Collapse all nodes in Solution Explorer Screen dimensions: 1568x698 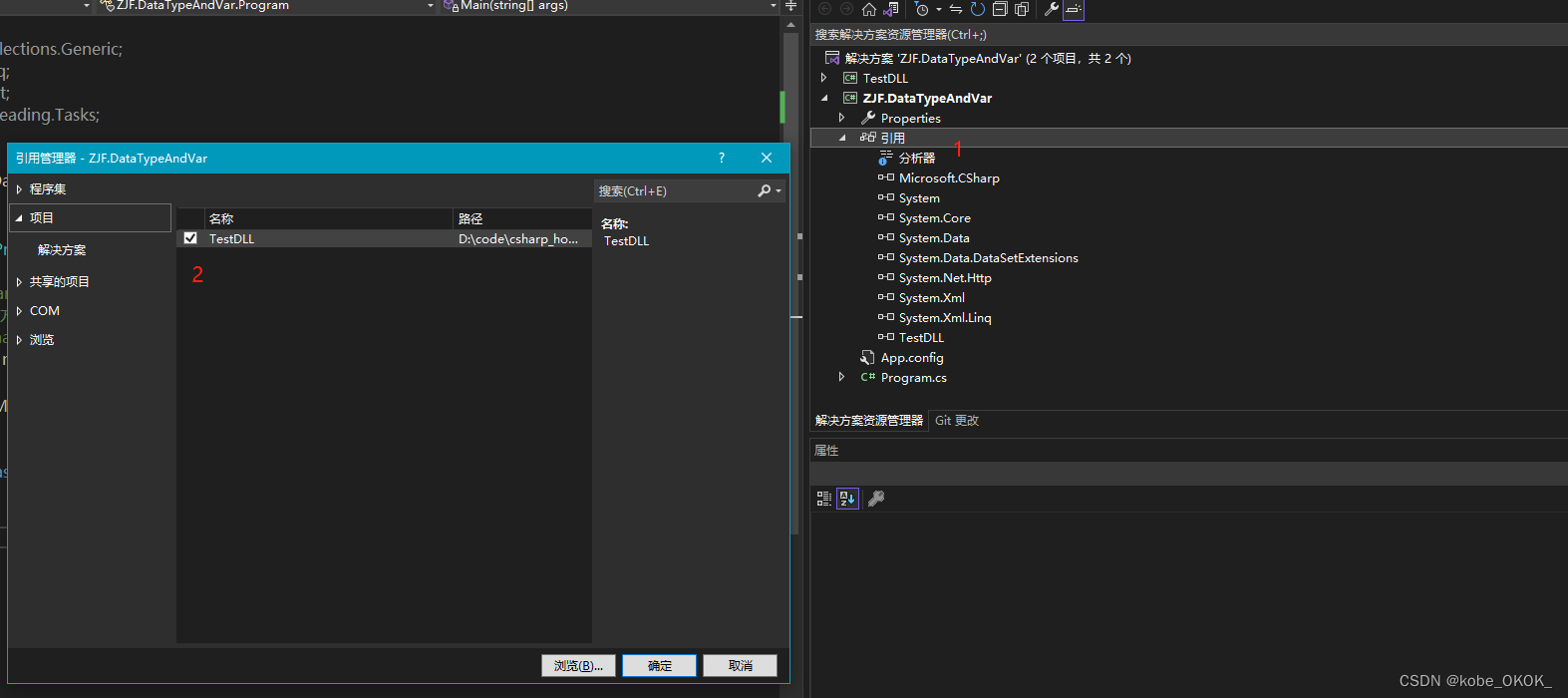click(x=1000, y=9)
